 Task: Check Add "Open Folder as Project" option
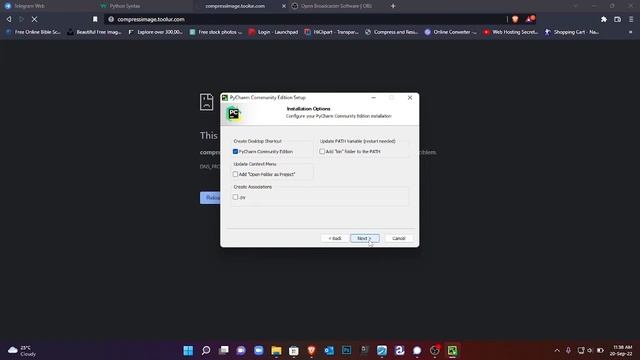coord(236,174)
